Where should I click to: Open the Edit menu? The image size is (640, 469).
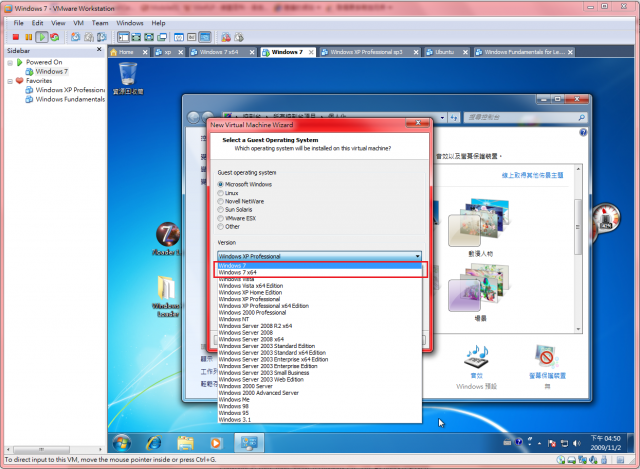pos(37,23)
